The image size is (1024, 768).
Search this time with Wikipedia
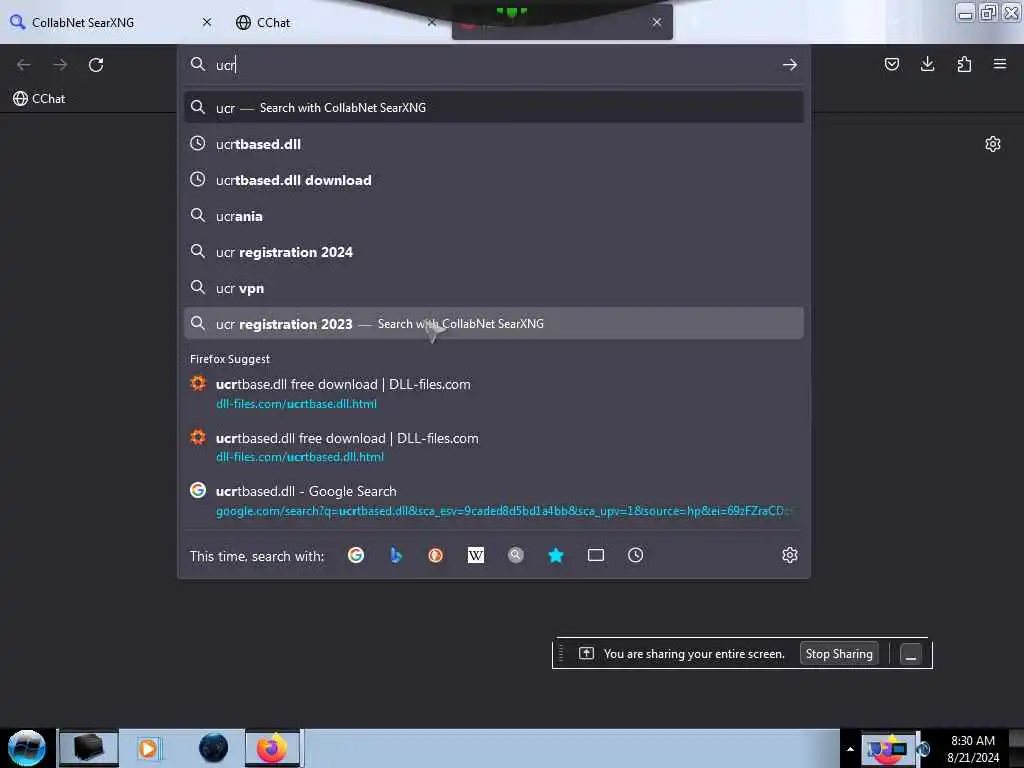click(476, 555)
